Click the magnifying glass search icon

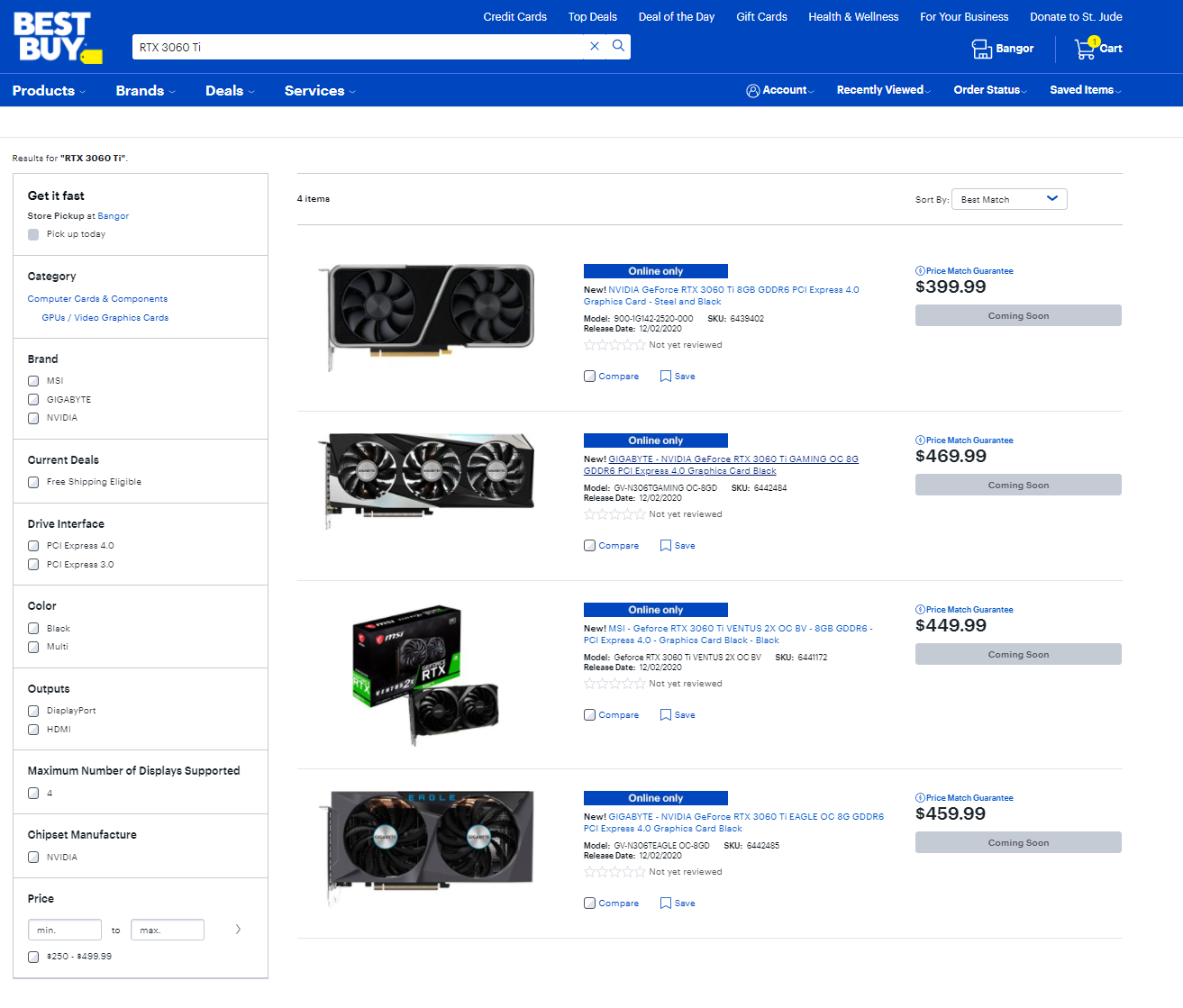(618, 46)
